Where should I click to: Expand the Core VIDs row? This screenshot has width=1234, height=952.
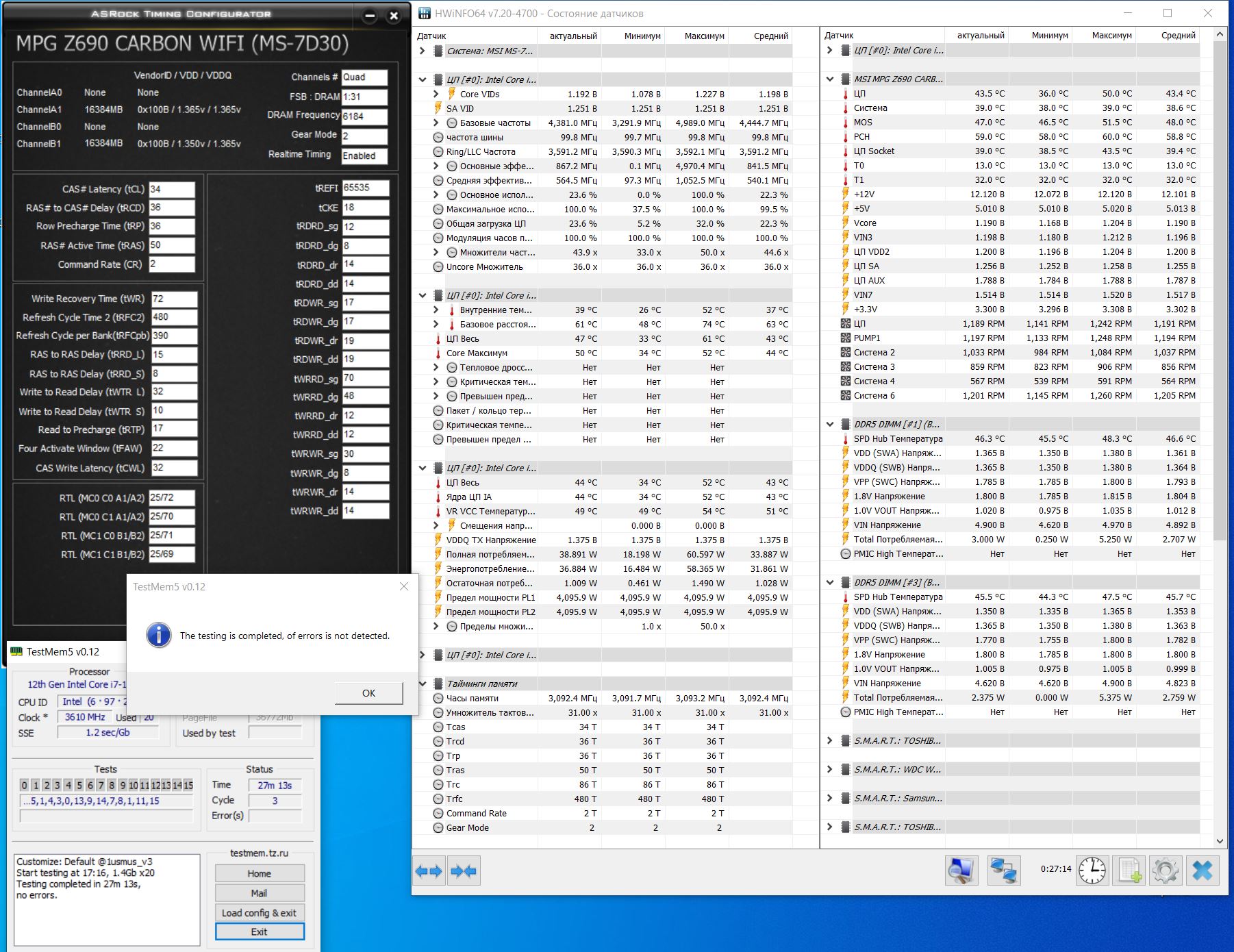point(436,94)
